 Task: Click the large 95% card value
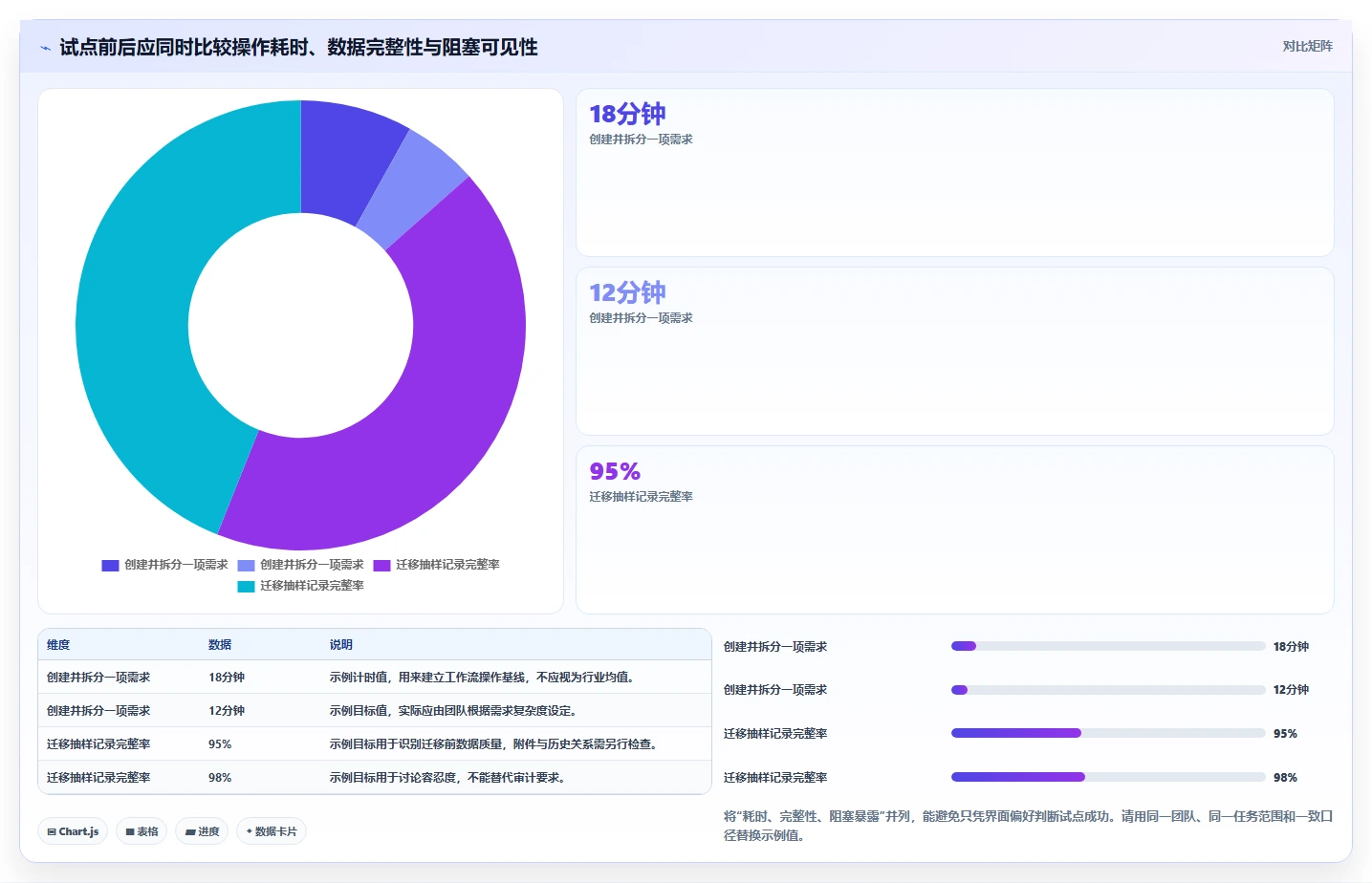click(x=615, y=471)
